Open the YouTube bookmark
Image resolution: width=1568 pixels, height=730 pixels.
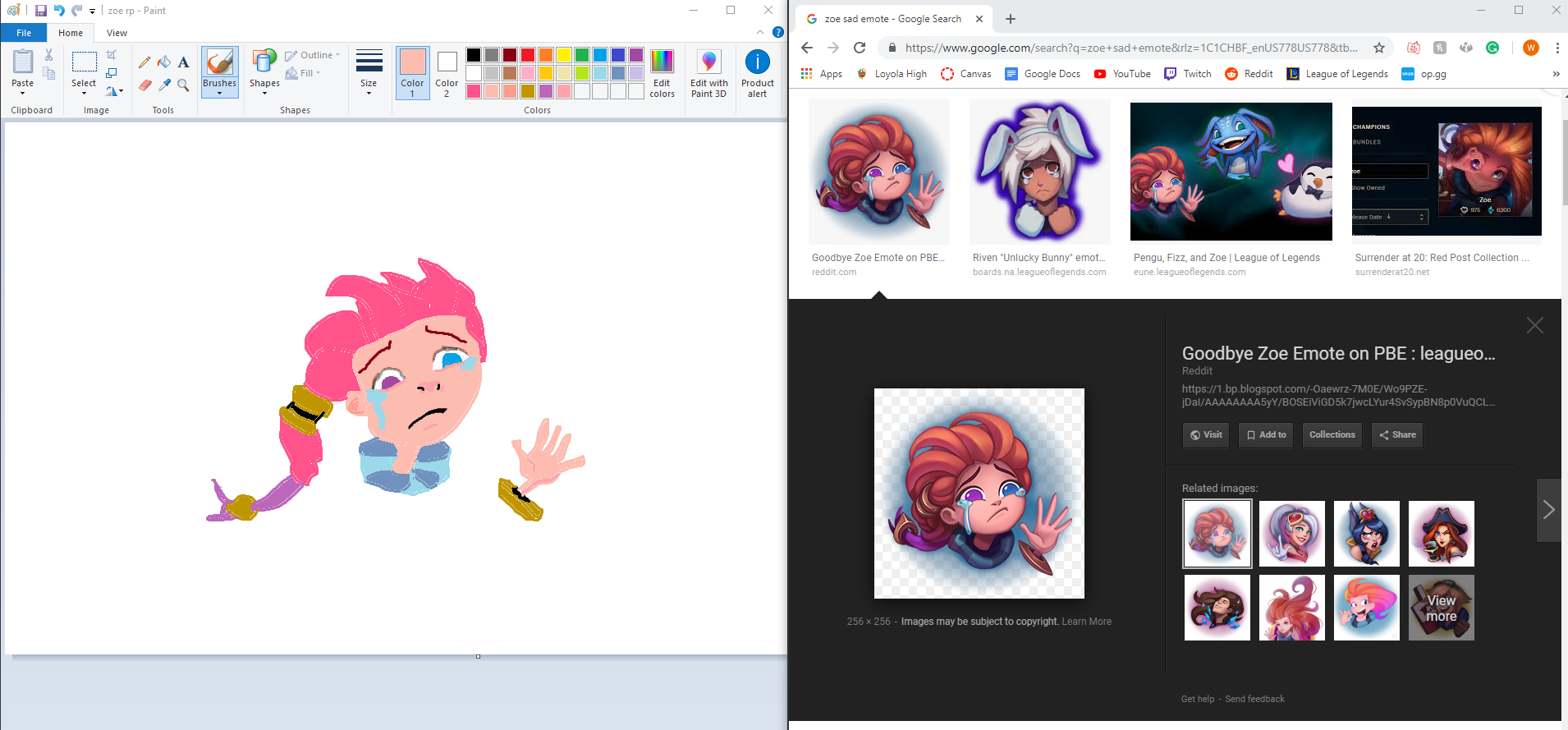pos(1122,74)
